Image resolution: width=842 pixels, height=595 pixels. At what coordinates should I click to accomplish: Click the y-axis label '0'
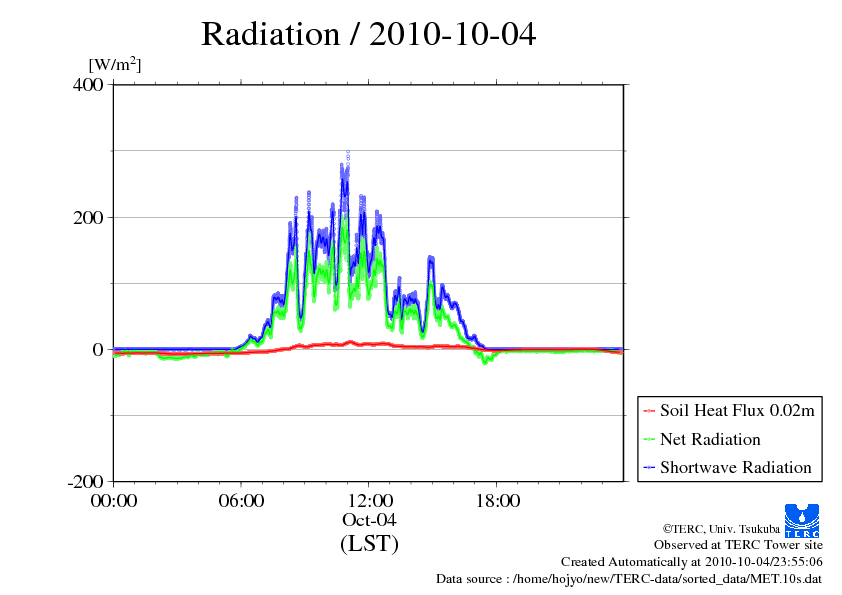tap(98, 350)
